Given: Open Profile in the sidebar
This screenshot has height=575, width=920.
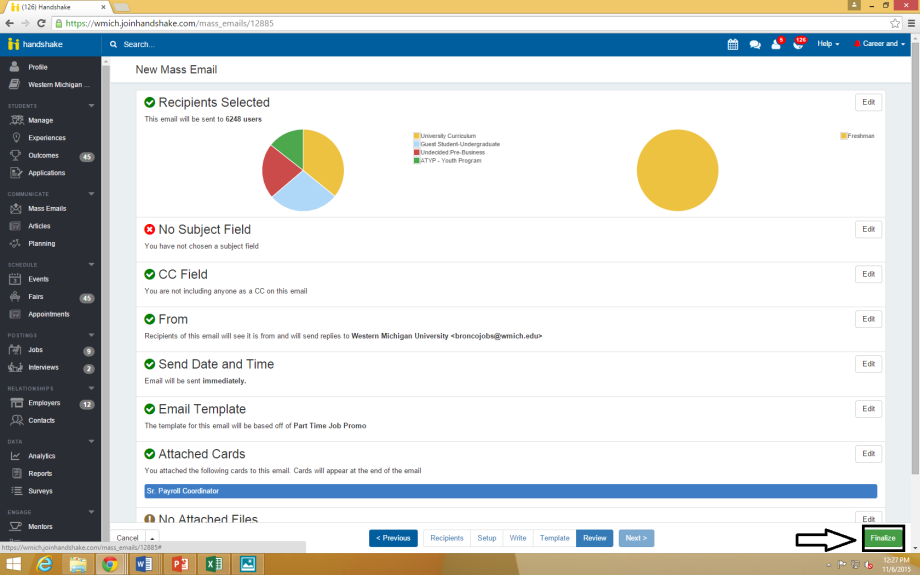Looking at the screenshot, I should tap(38, 67).
